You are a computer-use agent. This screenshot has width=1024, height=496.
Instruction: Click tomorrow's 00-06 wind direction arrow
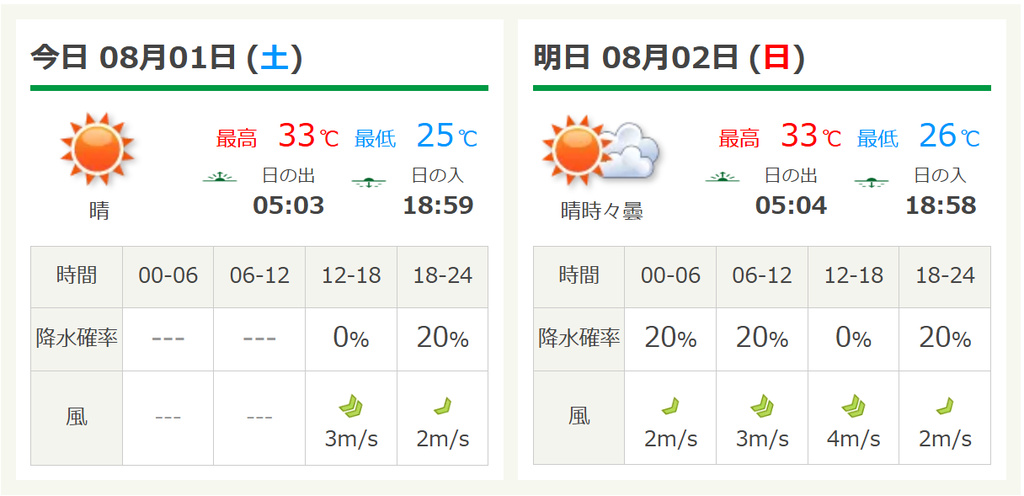click(671, 407)
